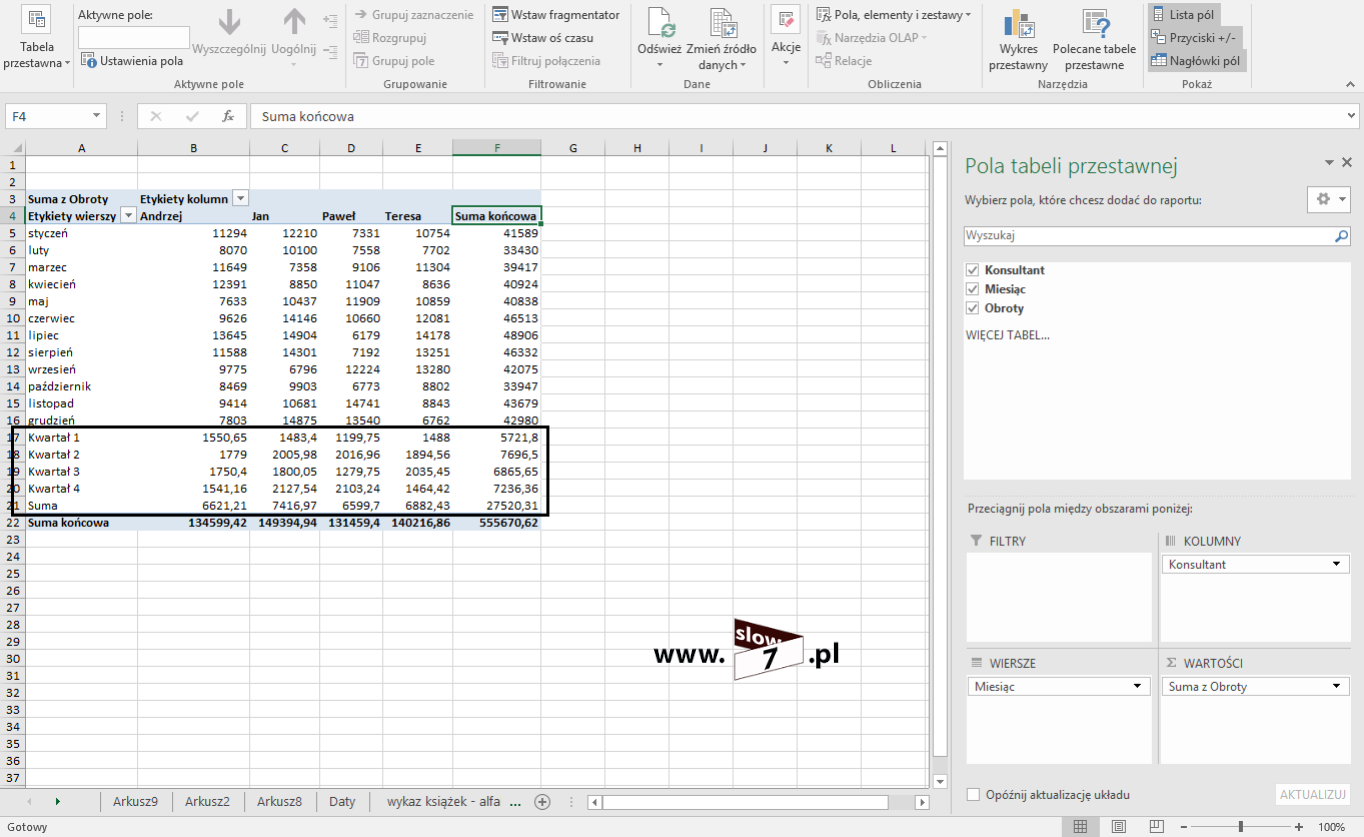Click Grupuj pole command
1364x837 pixels.
(394, 61)
